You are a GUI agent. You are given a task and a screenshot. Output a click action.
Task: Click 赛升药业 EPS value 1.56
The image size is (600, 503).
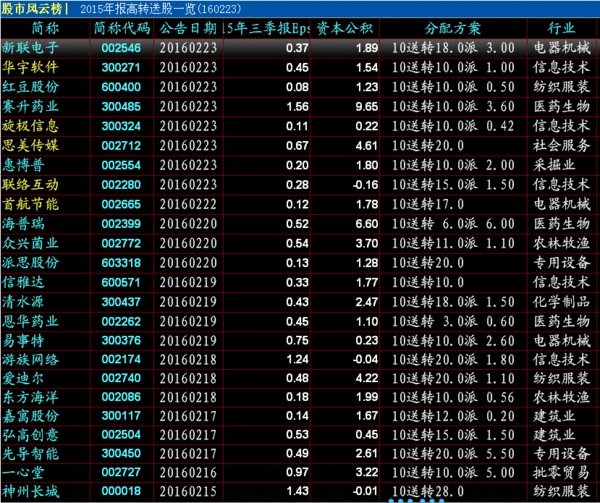coord(297,106)
